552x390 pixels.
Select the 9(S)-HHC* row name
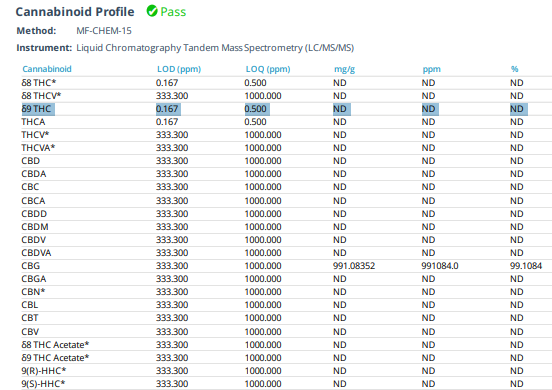pyautogui.click(x=43, y=384)
